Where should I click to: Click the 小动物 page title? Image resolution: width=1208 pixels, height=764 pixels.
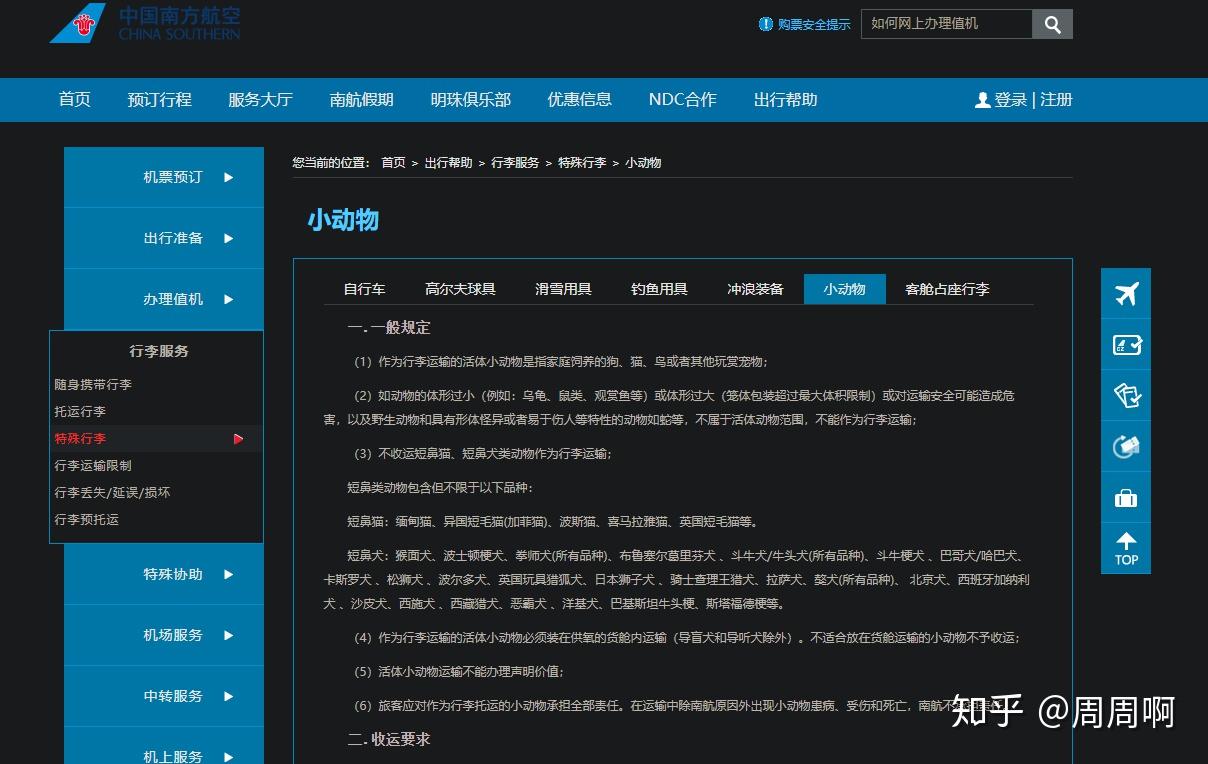(343, 220)
